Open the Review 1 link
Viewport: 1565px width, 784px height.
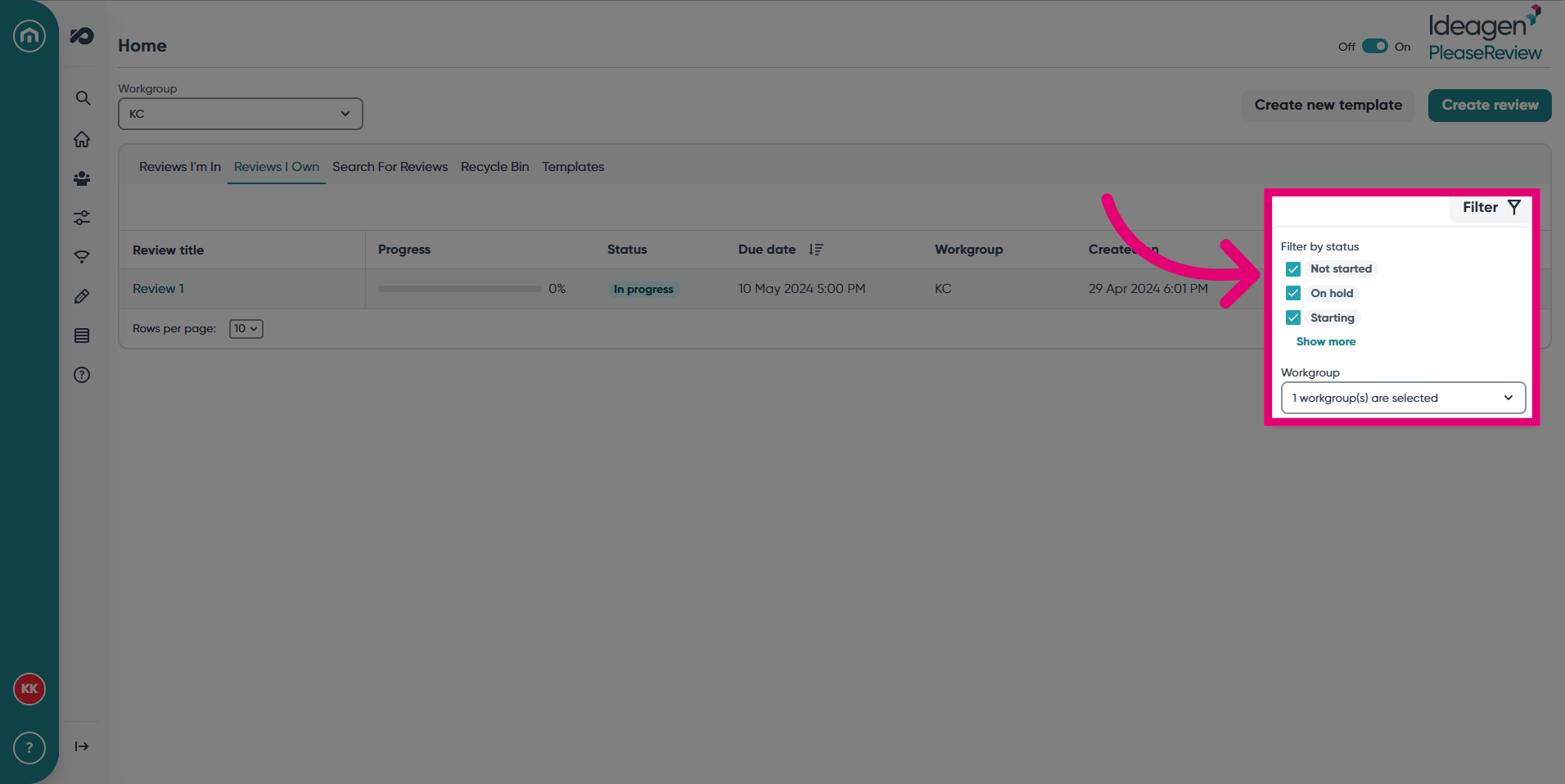pyautogui.click(x=159, y=289)
